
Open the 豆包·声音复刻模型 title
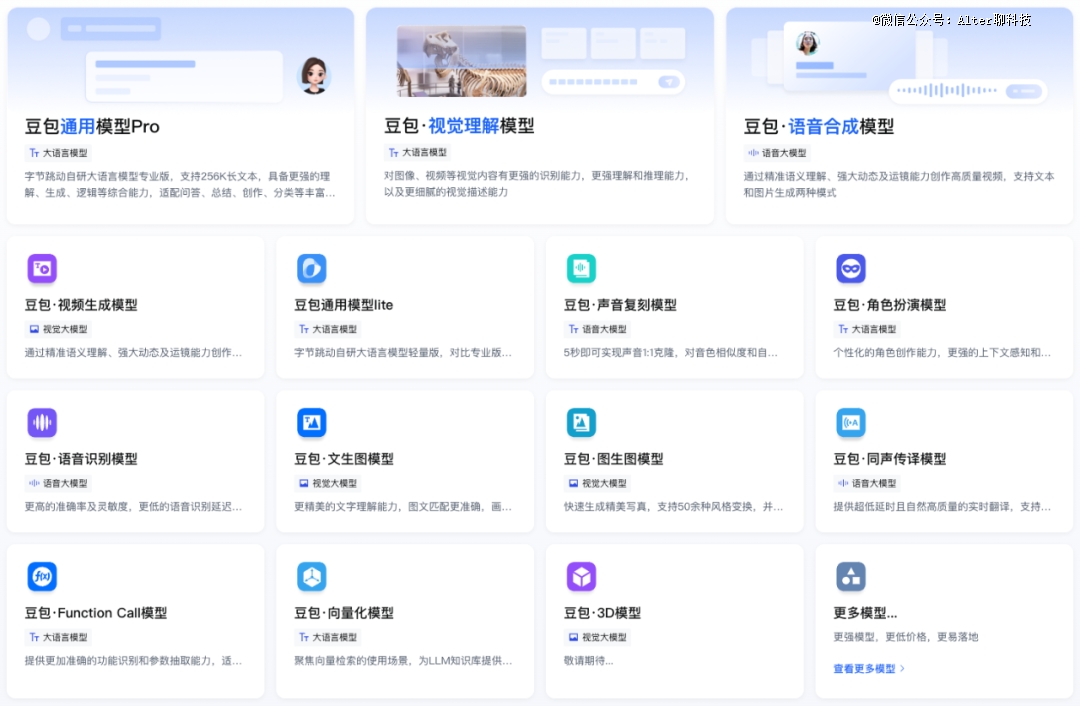point(620,304)
